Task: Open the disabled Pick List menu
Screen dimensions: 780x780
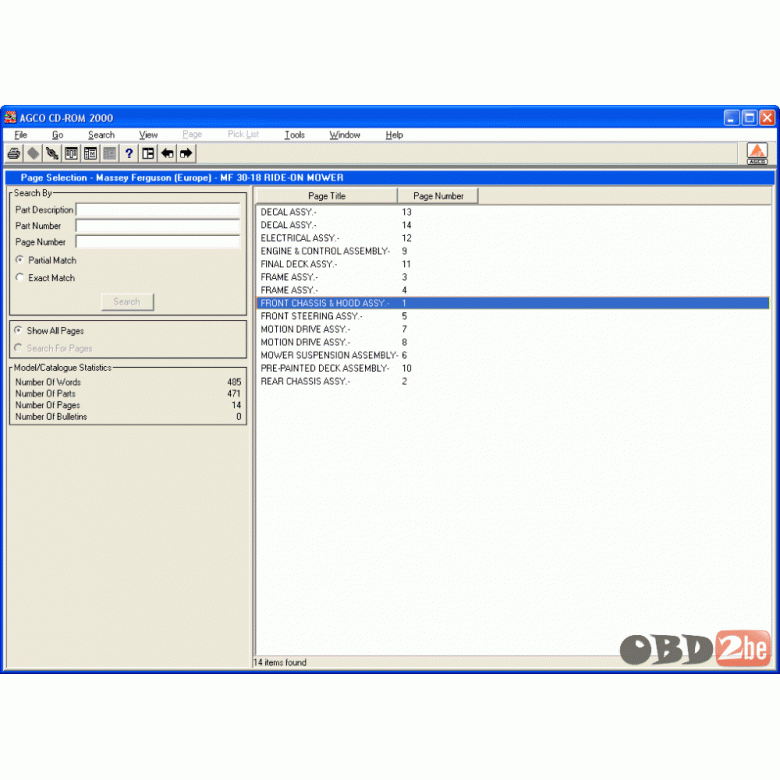Action: (243, 134)
